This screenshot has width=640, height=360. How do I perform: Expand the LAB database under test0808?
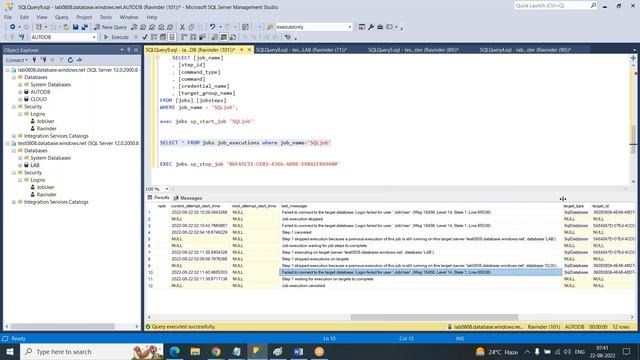20,165
